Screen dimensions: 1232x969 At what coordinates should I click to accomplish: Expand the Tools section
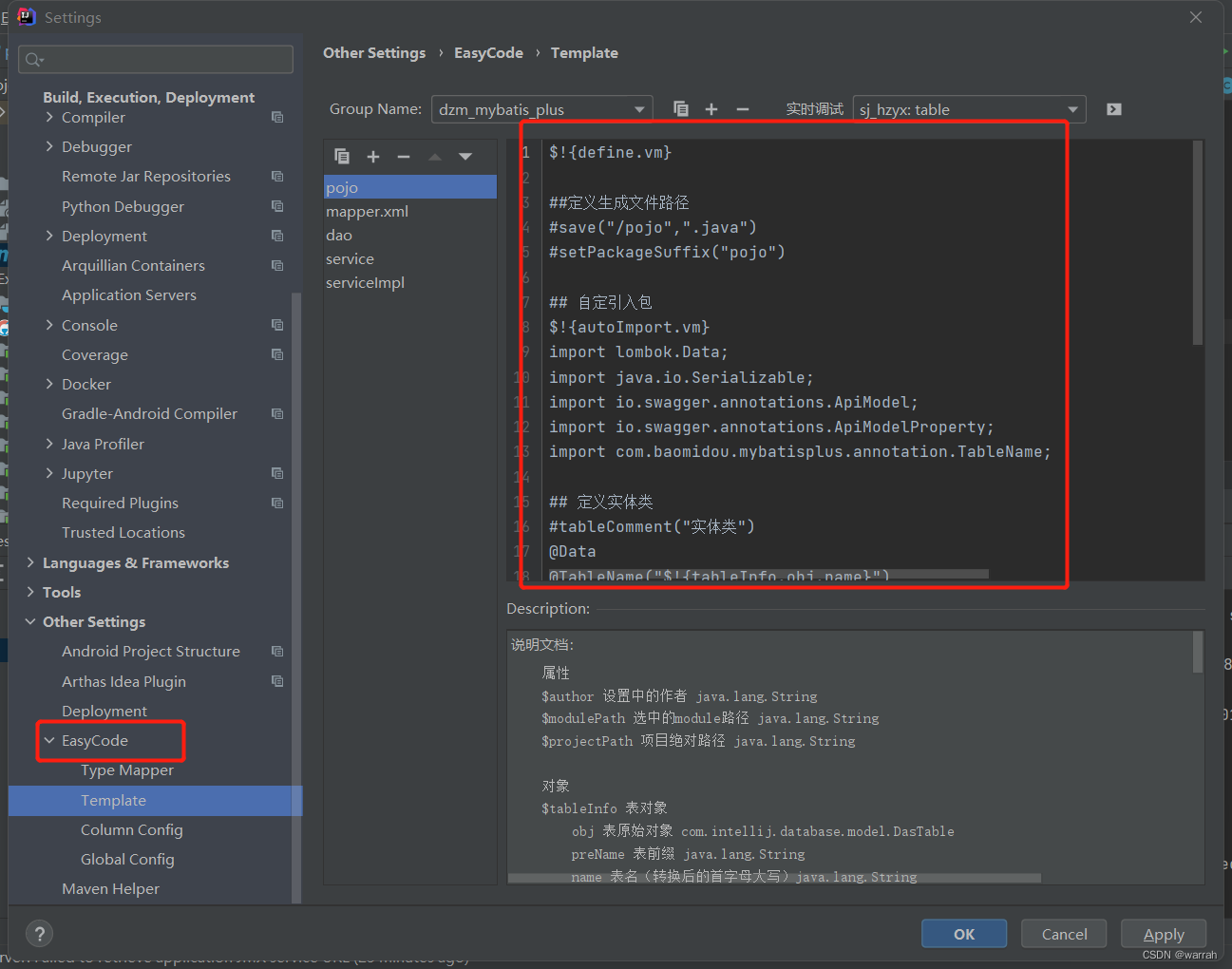click(x=30, y=592)
